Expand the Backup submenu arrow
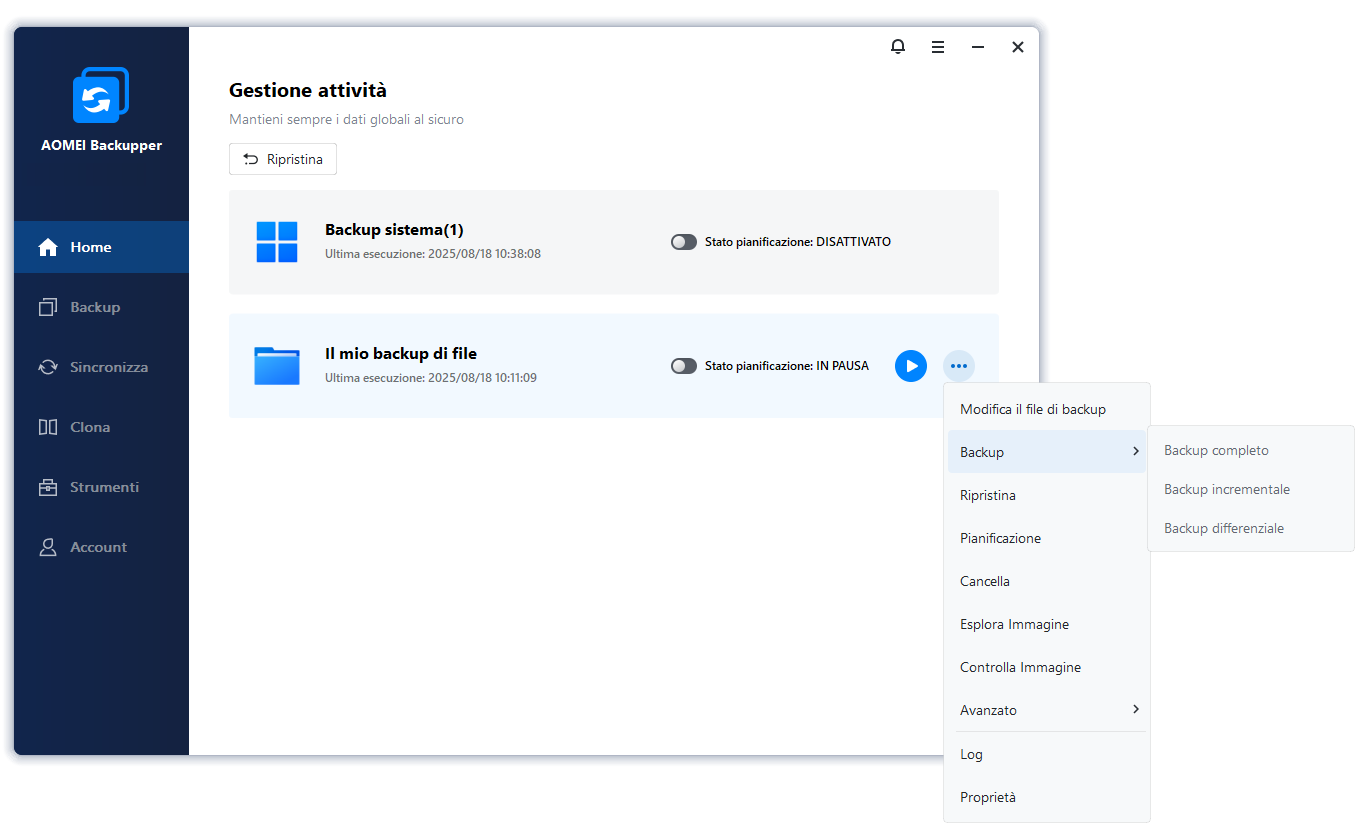Screen dimensions: 1365x839 tap(1136, 452)
